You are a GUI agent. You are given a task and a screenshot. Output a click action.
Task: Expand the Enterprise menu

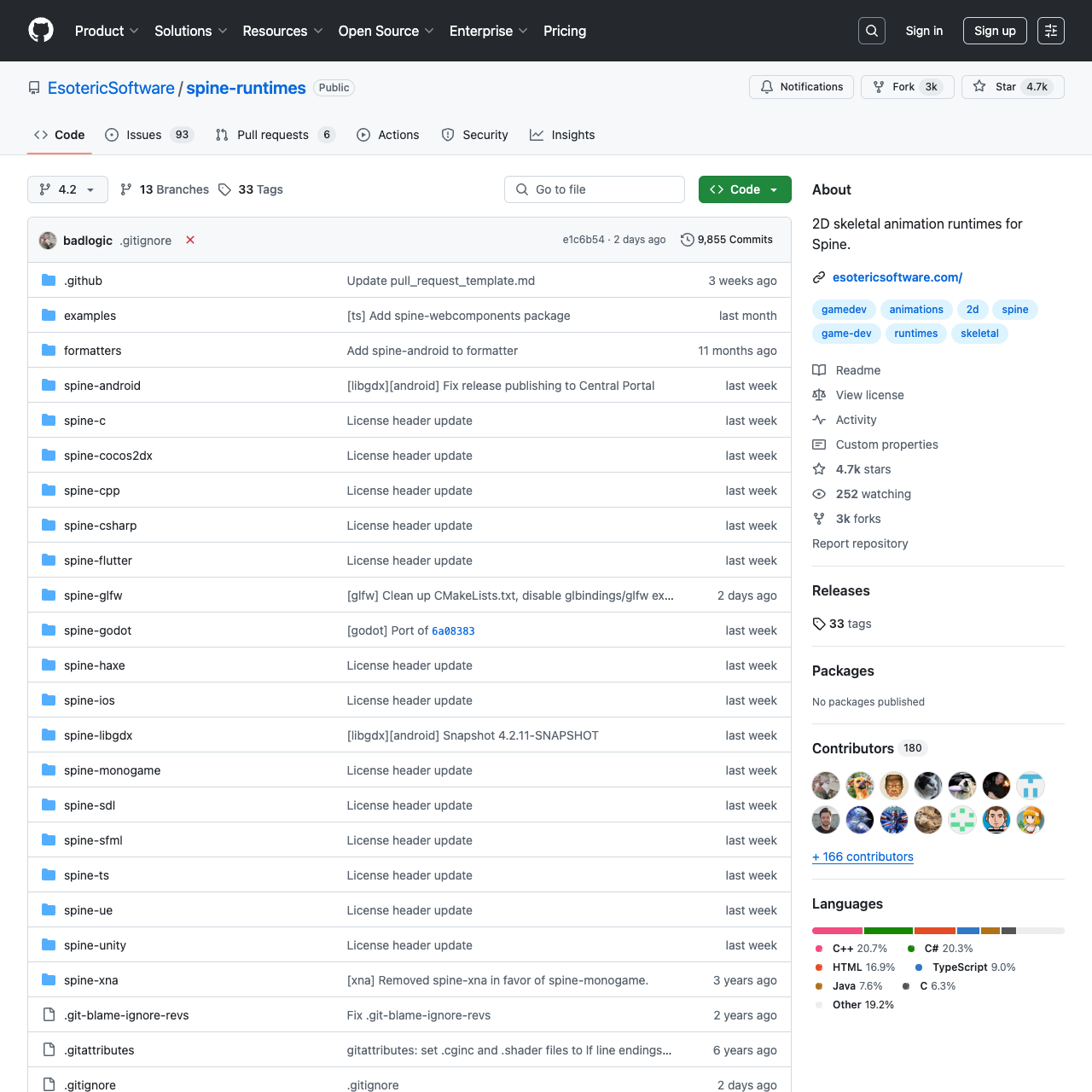click(489, 31)
